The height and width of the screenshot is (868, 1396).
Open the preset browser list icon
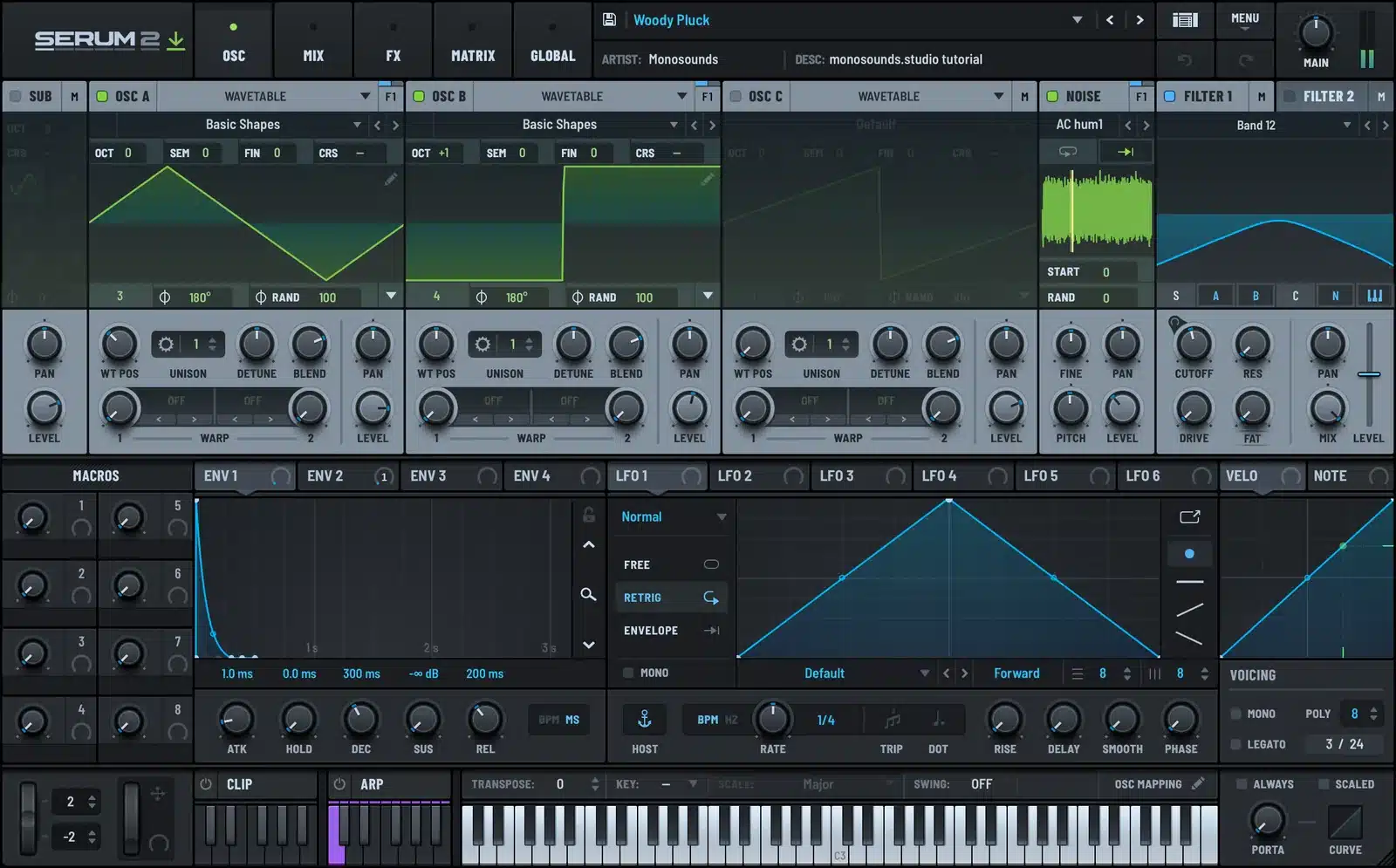[1185, 20]
